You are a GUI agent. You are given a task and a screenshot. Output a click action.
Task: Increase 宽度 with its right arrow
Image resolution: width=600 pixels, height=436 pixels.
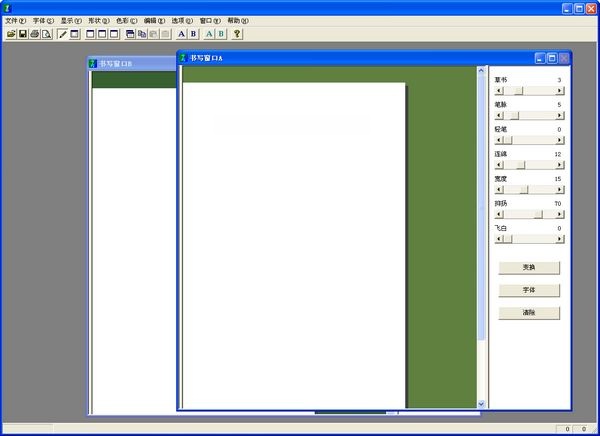[x=559, y=189]
